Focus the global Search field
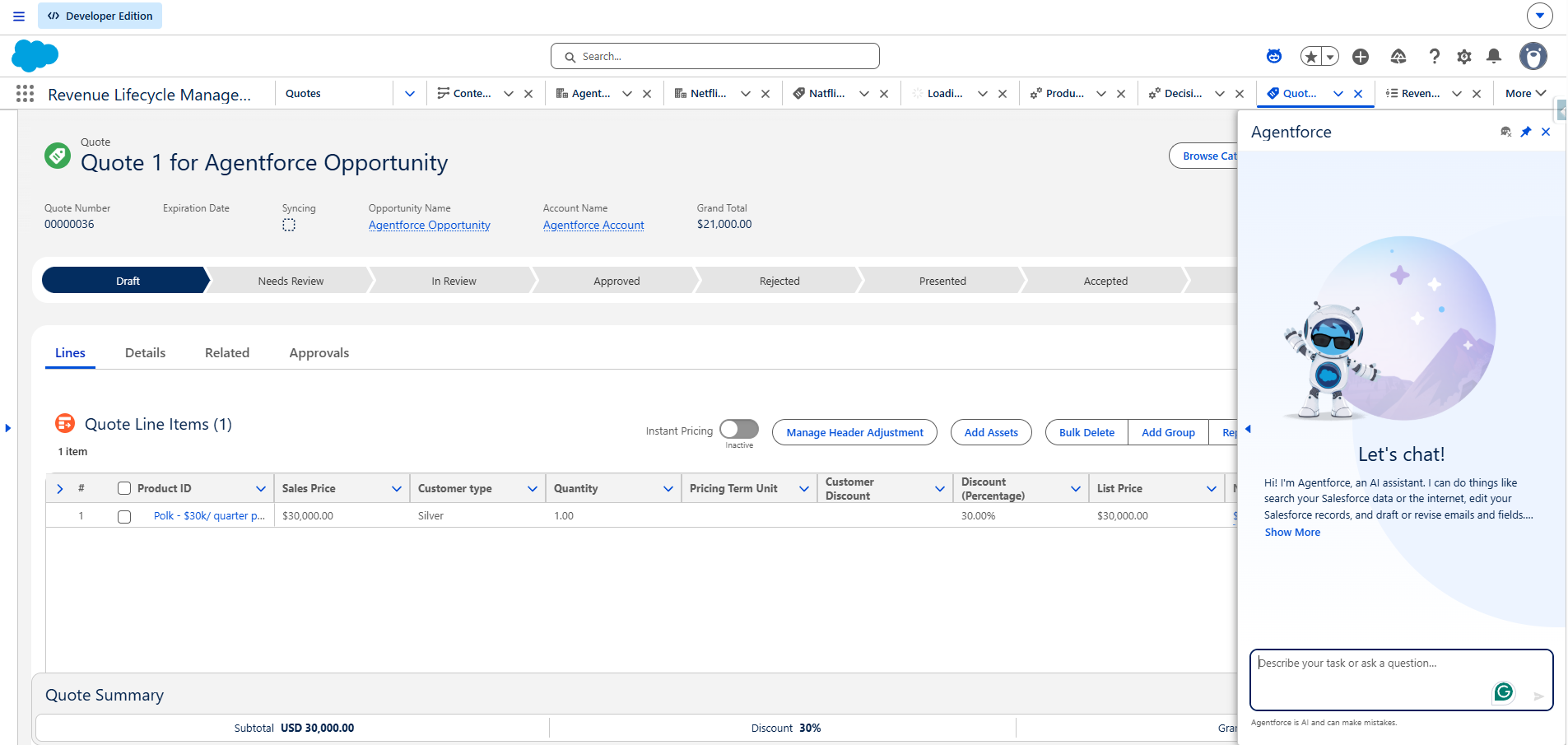 pyautogui.click(x=715, y=56)
